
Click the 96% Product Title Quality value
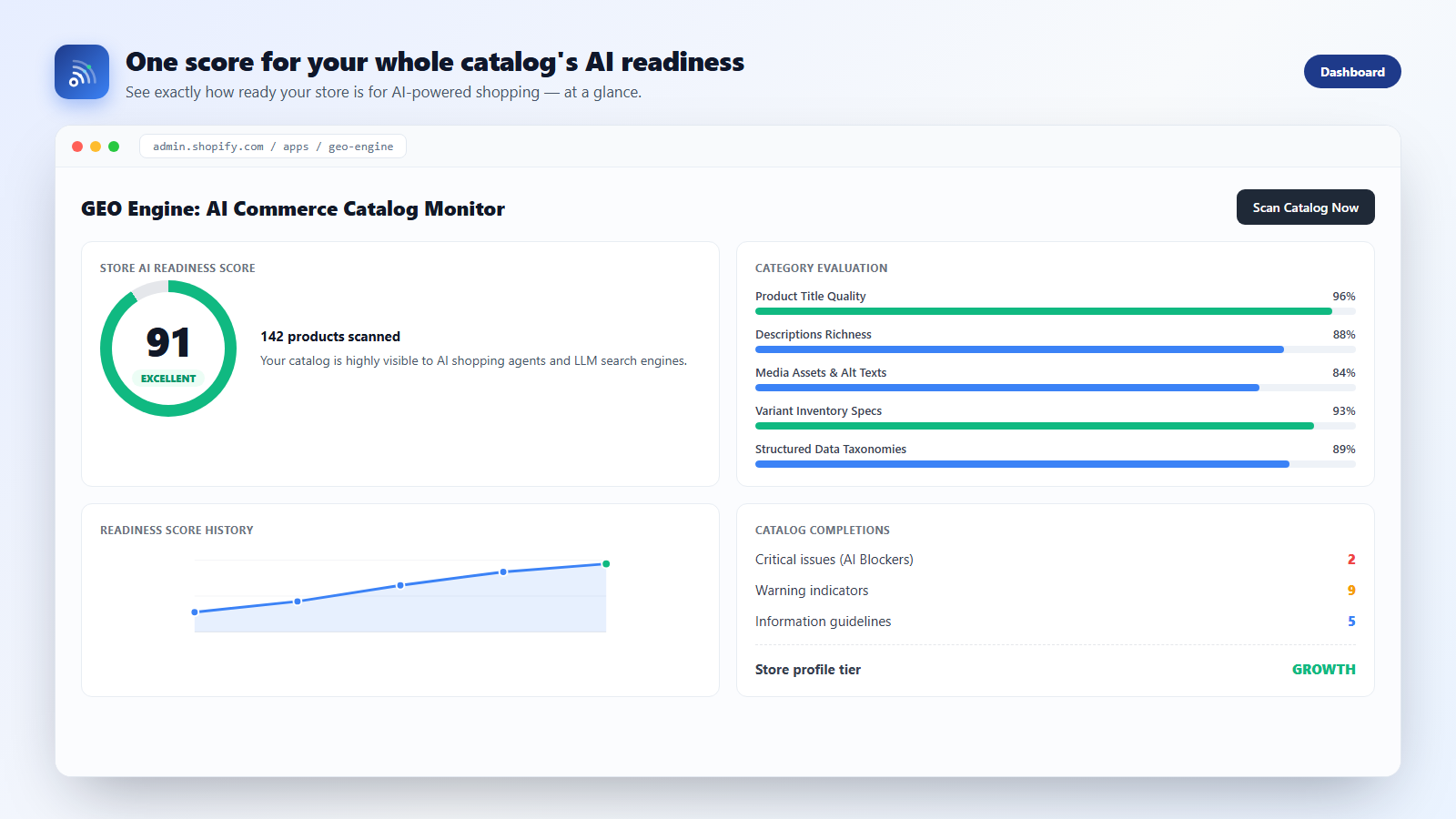pos(1344,297)
